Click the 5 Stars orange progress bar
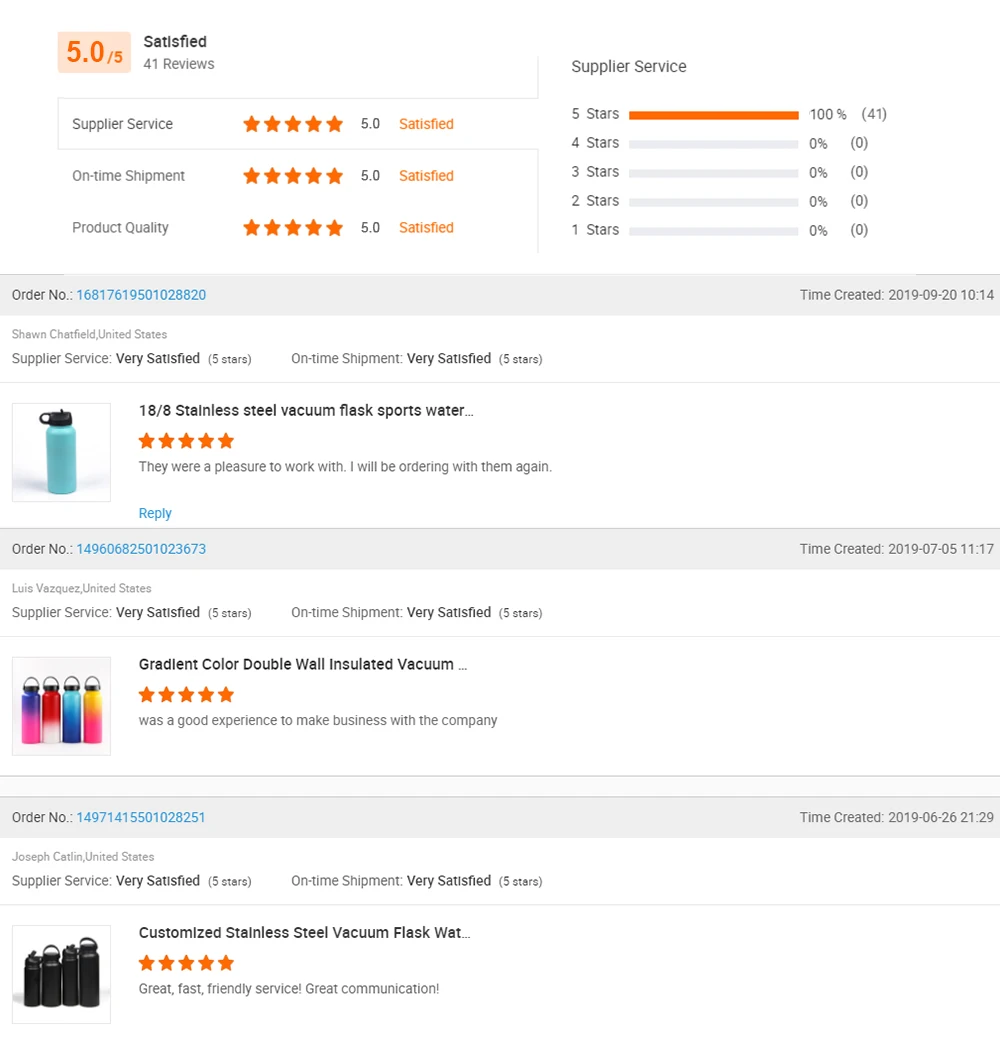This screenshot has height=1038, width=1000. pos(713,115)
